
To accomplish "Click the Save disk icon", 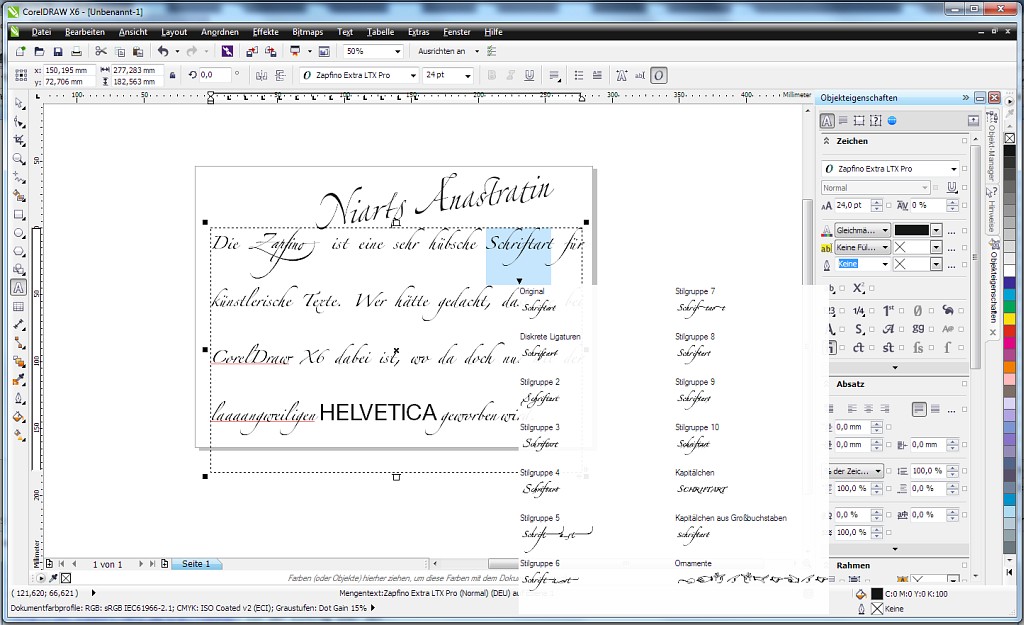I will 57,51.
